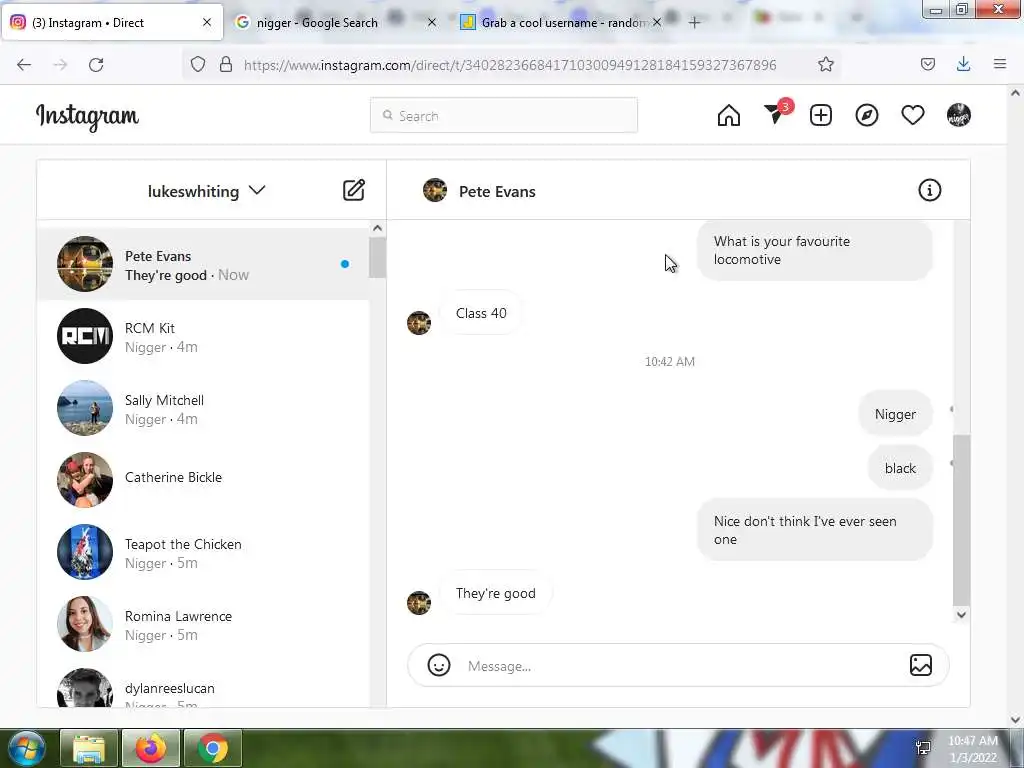Select the 'Nice don't think I've ever seen one' message
The image size is (1024, 768).
(814, 530)
